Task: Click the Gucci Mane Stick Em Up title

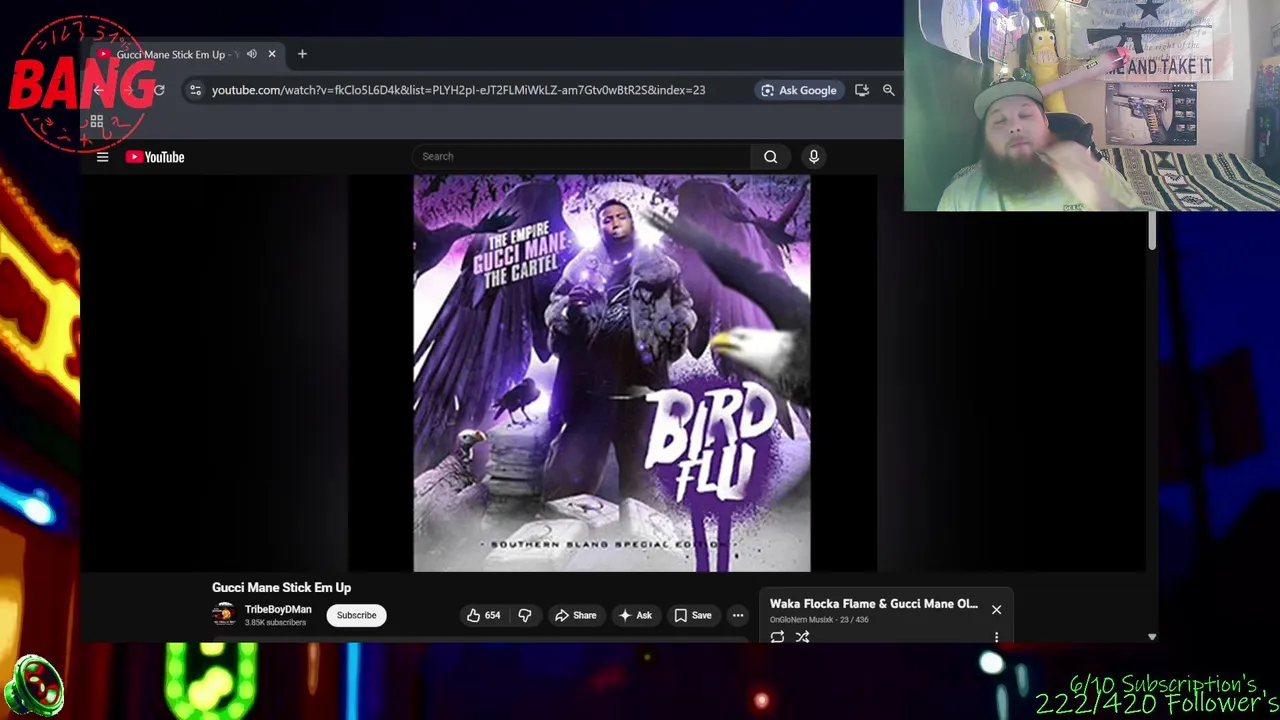Action: pyautogui.click(x=281, y=588)
